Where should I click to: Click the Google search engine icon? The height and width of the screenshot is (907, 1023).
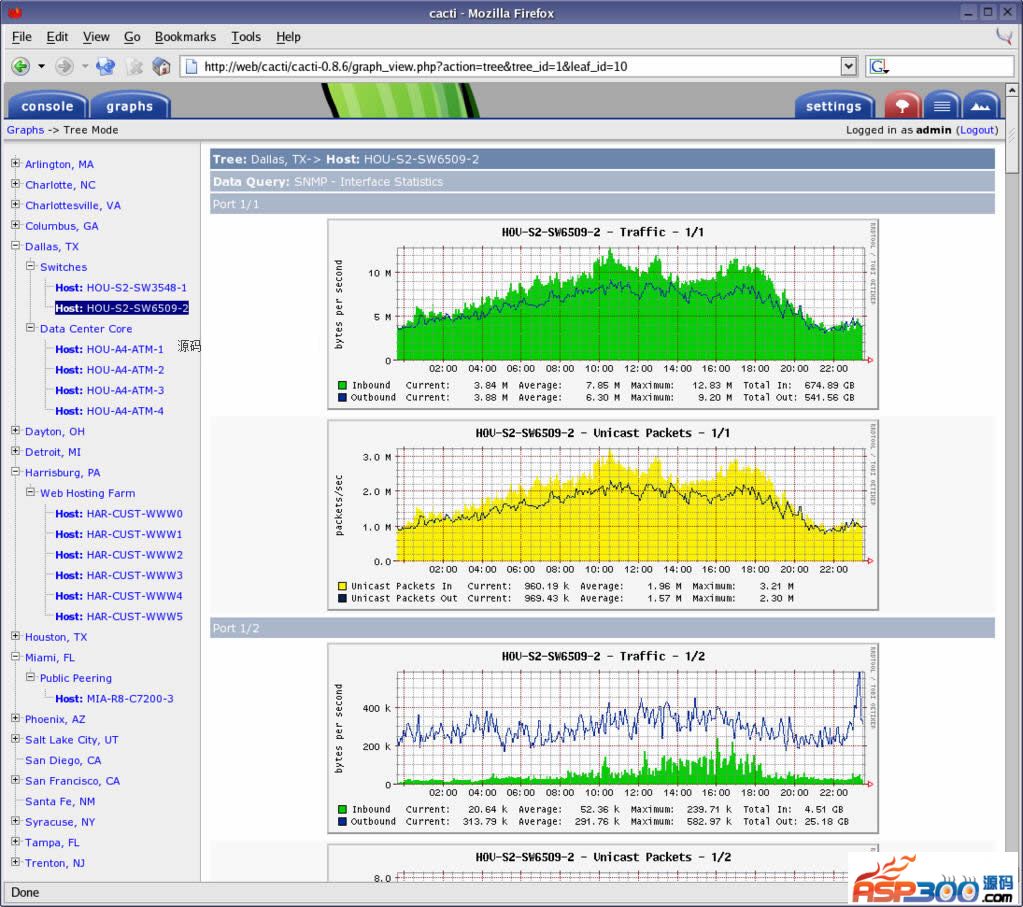[x=879, y=67]
